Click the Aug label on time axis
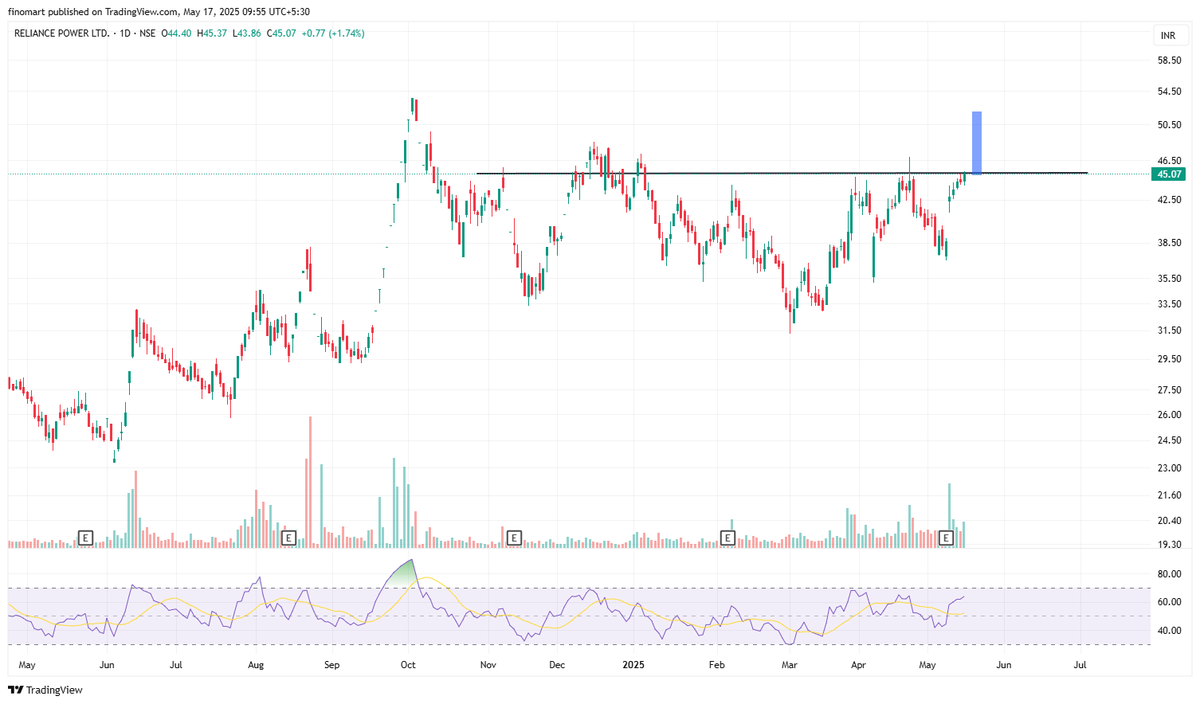 click(x=255, y=664)
